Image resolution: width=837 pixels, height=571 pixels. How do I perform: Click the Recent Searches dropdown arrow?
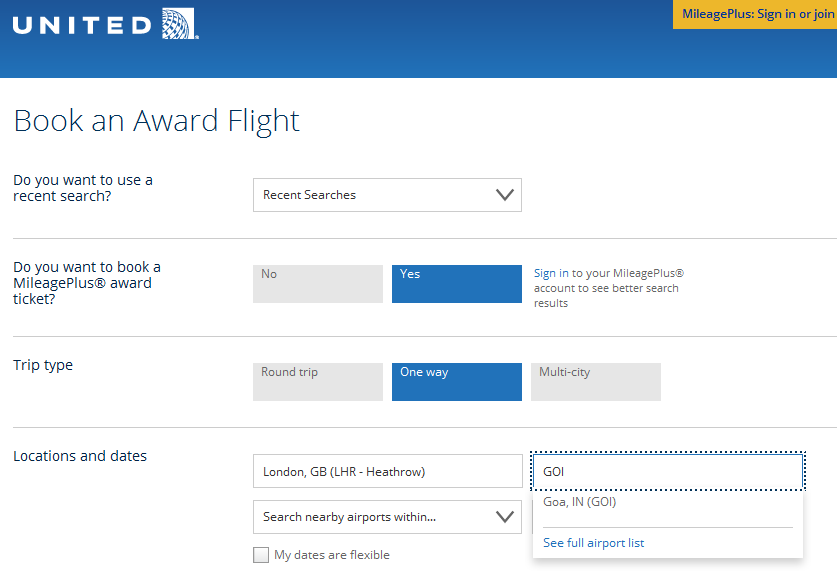click(x=505, y=195)
